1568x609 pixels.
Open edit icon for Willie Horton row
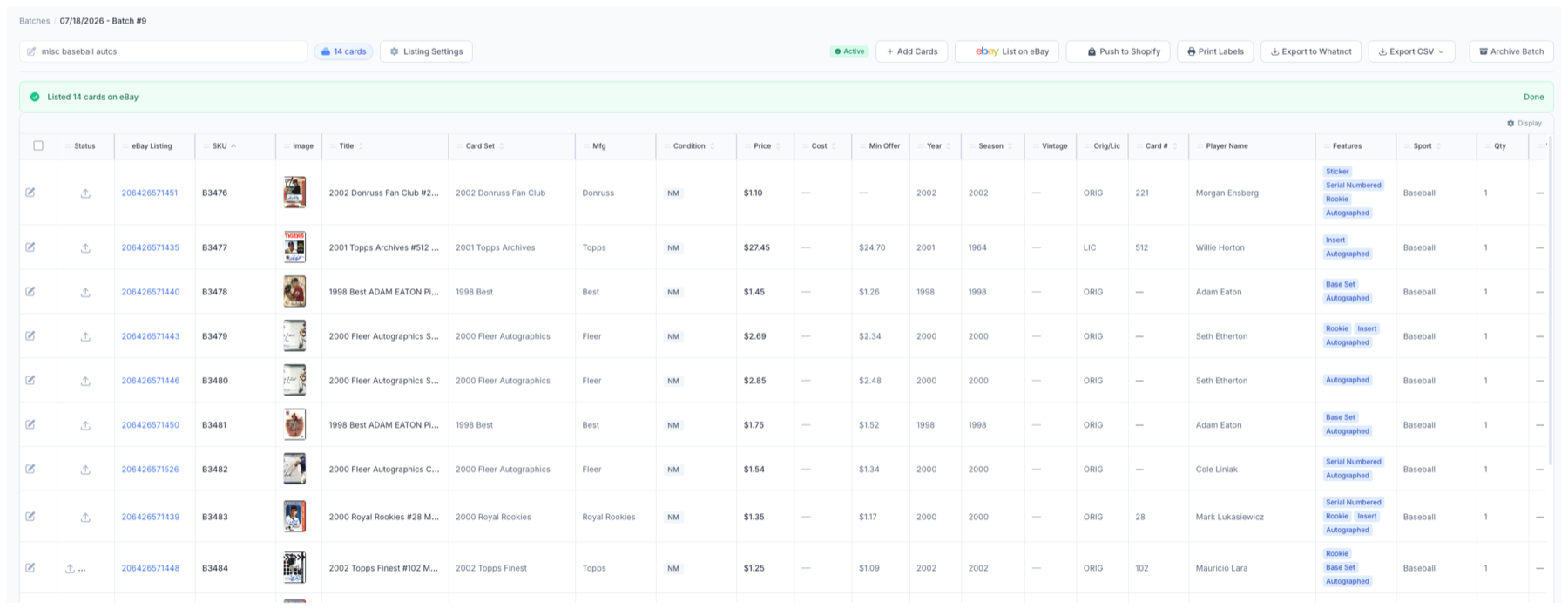(x=30, y=247)
